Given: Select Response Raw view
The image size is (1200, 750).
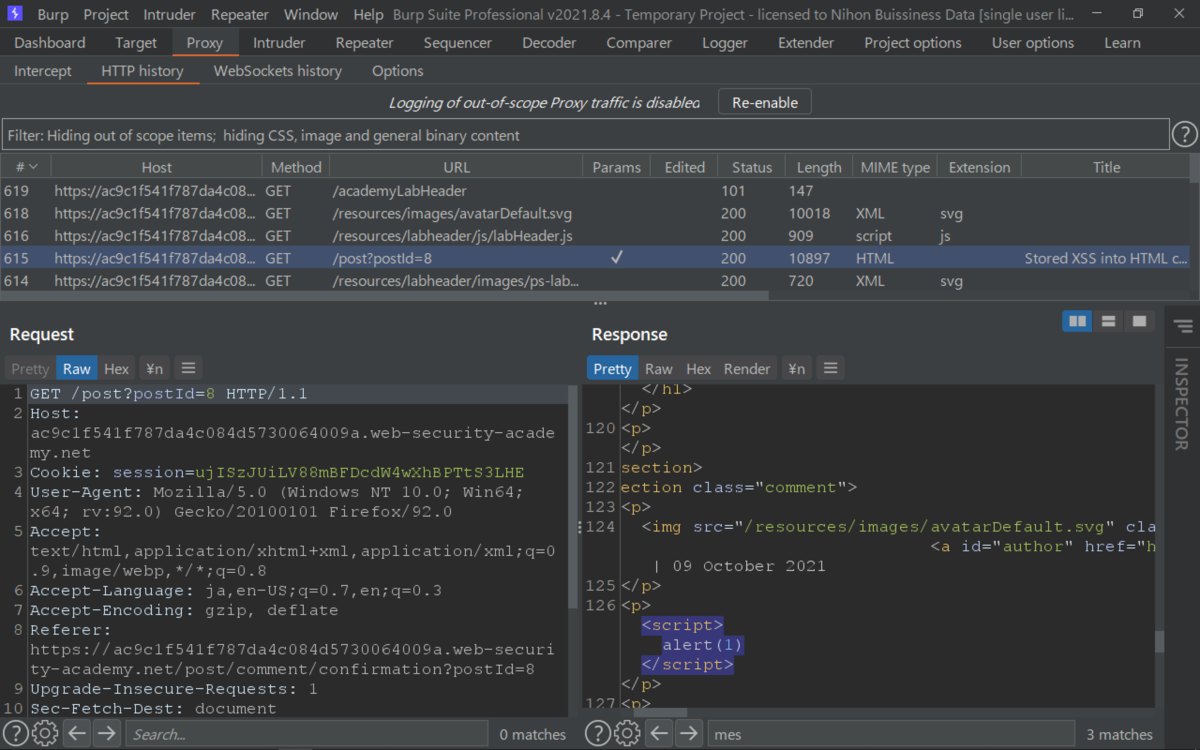Looking at the screenshot, I should [x=659, y=368].
